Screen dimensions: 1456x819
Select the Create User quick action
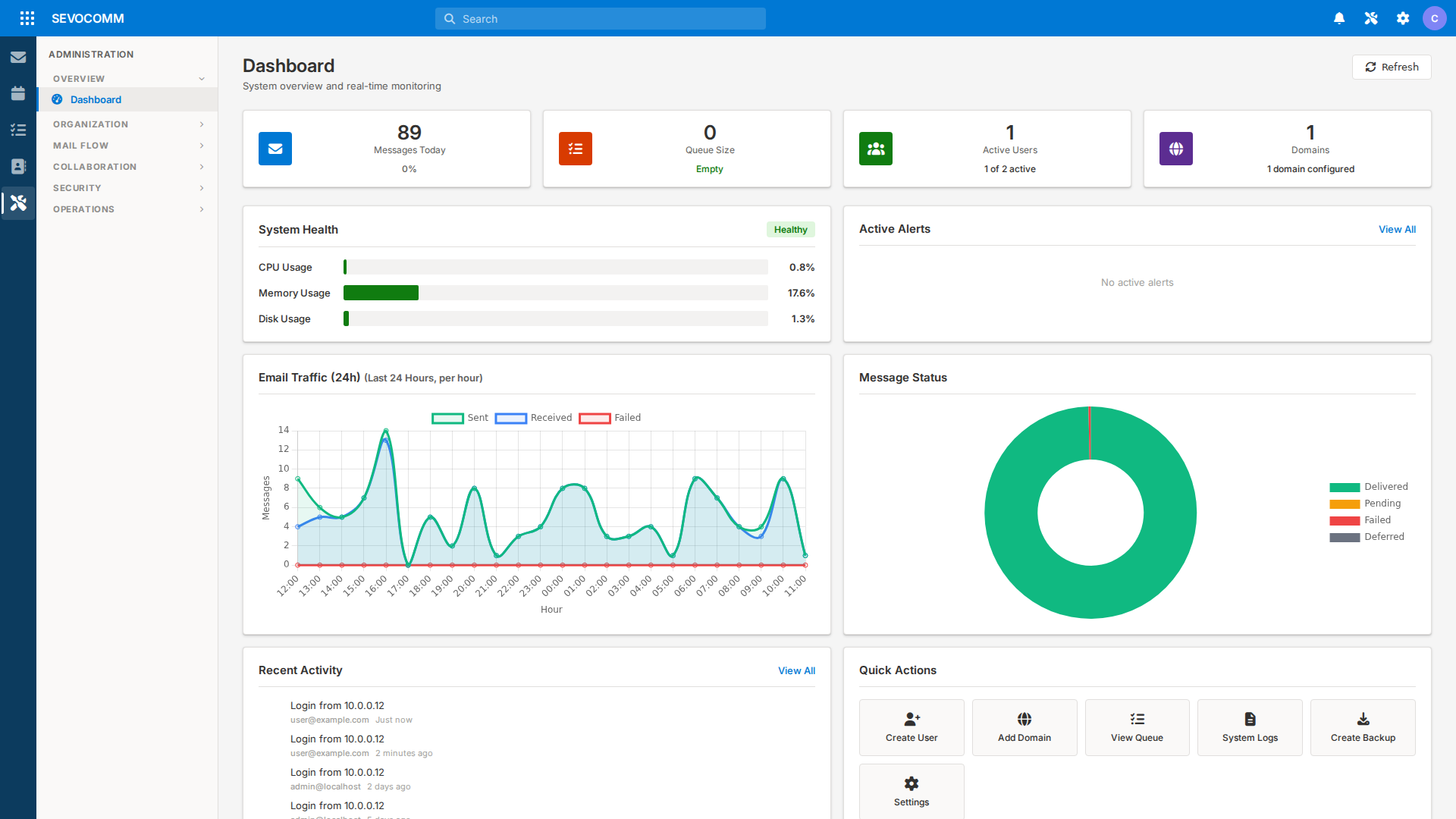click(x=911, y=726)
